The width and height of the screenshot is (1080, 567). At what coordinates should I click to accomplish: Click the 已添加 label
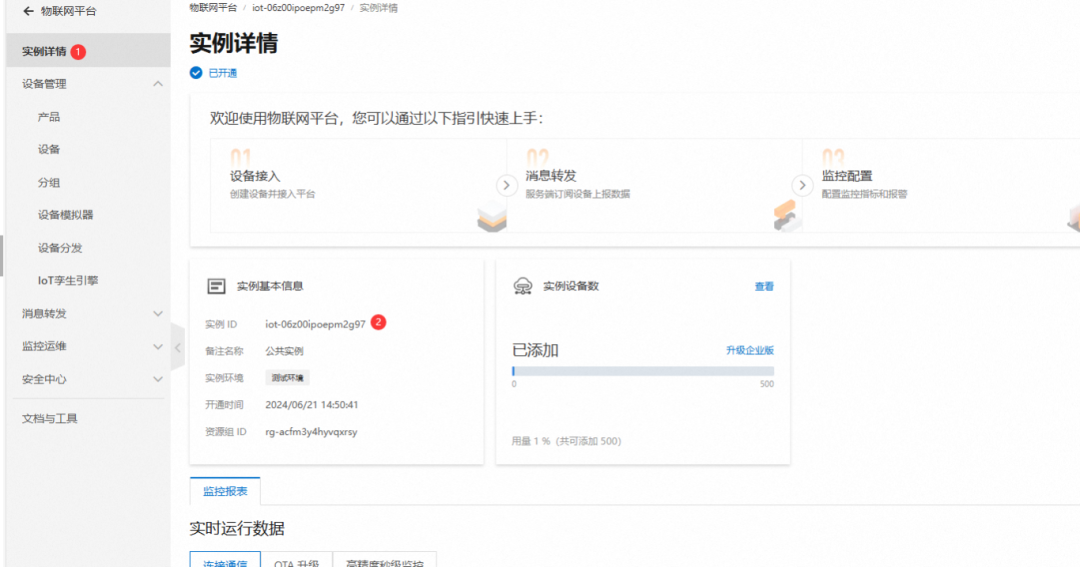coord(535,350)
